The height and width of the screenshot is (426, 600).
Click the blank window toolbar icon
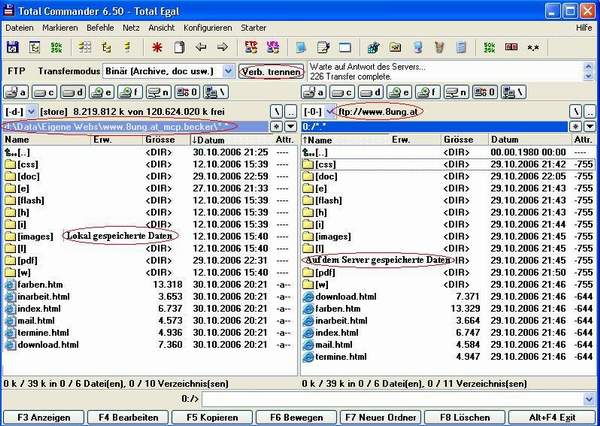point(345,47)
